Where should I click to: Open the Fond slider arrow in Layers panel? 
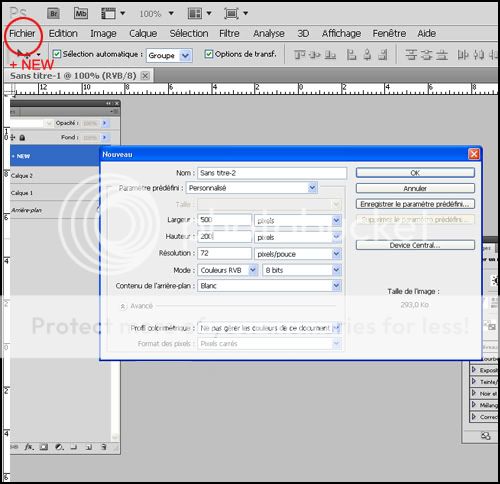105,137
